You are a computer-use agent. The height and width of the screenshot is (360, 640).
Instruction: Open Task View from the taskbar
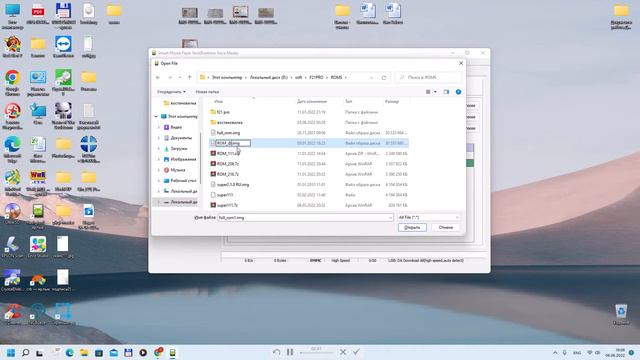[40, 353]
